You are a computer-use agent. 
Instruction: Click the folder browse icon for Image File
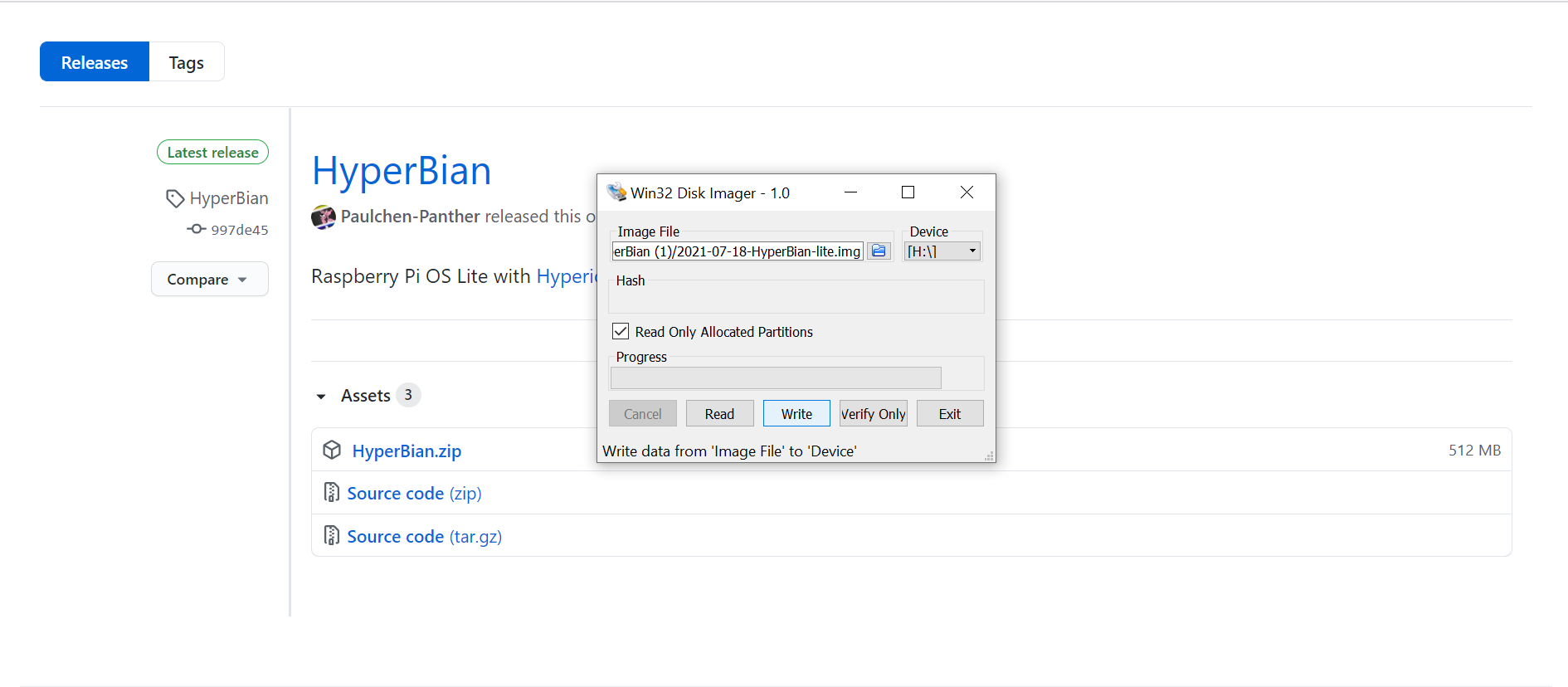pyautogui.click(x=879, y=251)
